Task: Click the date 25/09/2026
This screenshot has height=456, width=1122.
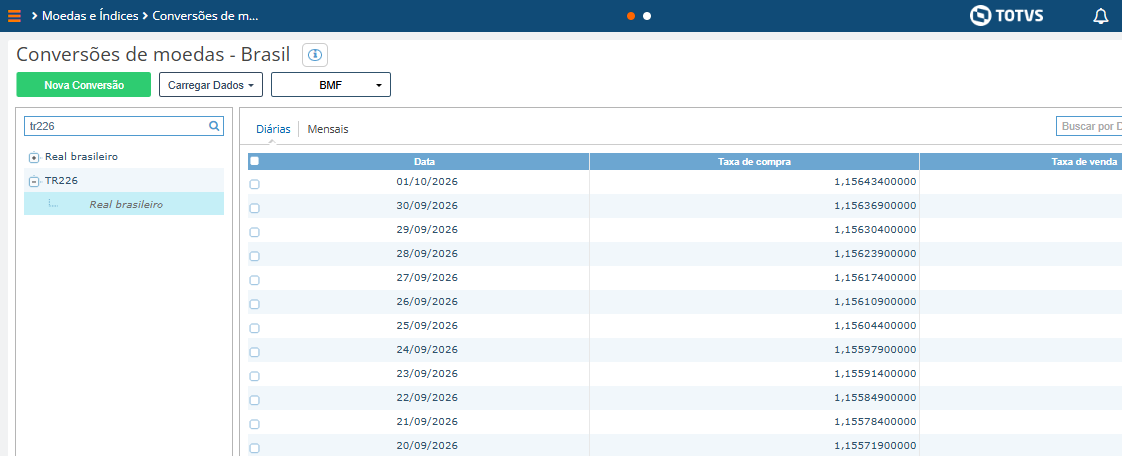Action: (426, 326)
